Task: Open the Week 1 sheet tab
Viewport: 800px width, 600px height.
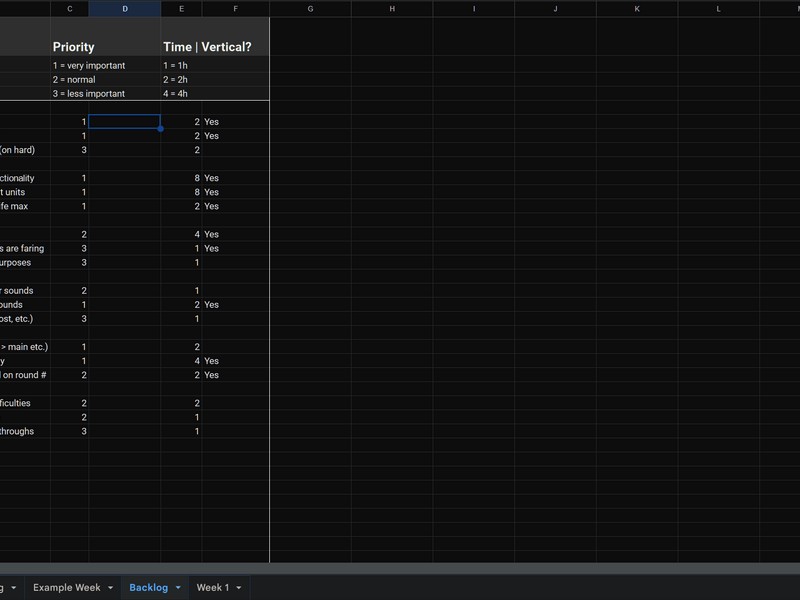Action: tap(212, 588)
